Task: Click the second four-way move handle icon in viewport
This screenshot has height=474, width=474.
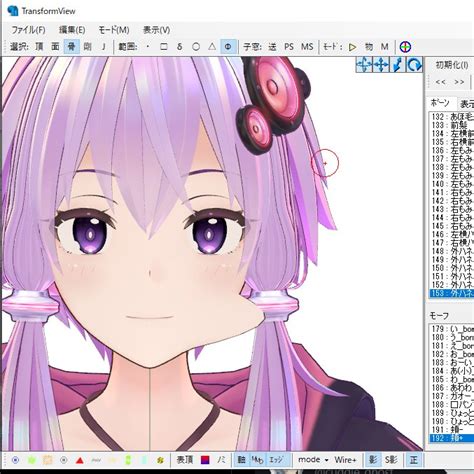Action: click(381, 65)
